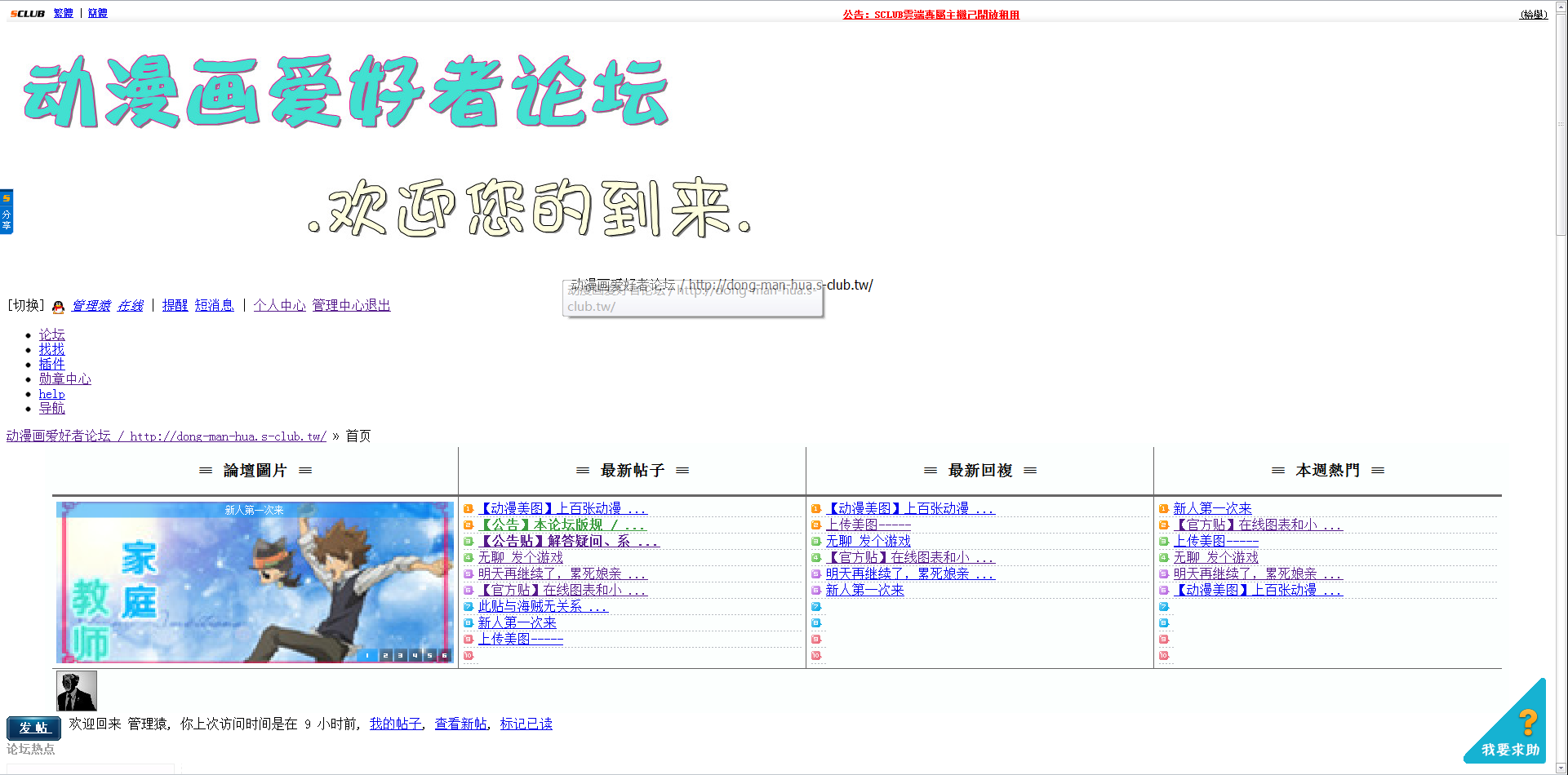The height and width of the screenshot is (775, 1568).
Task: Switch to 繁體 language
Action: tap(64, 13)
